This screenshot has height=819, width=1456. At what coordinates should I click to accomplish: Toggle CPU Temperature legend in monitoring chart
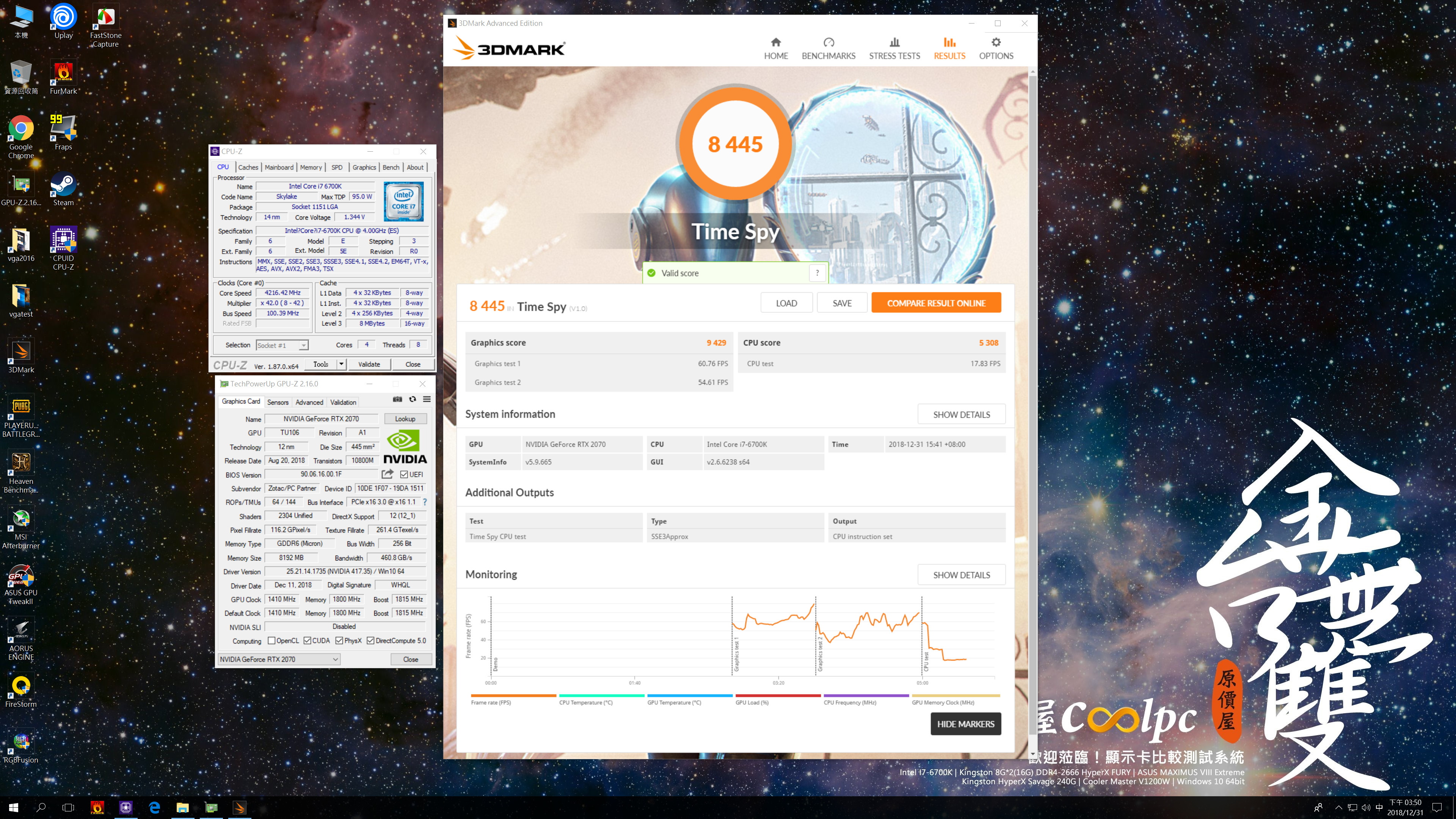601,699
